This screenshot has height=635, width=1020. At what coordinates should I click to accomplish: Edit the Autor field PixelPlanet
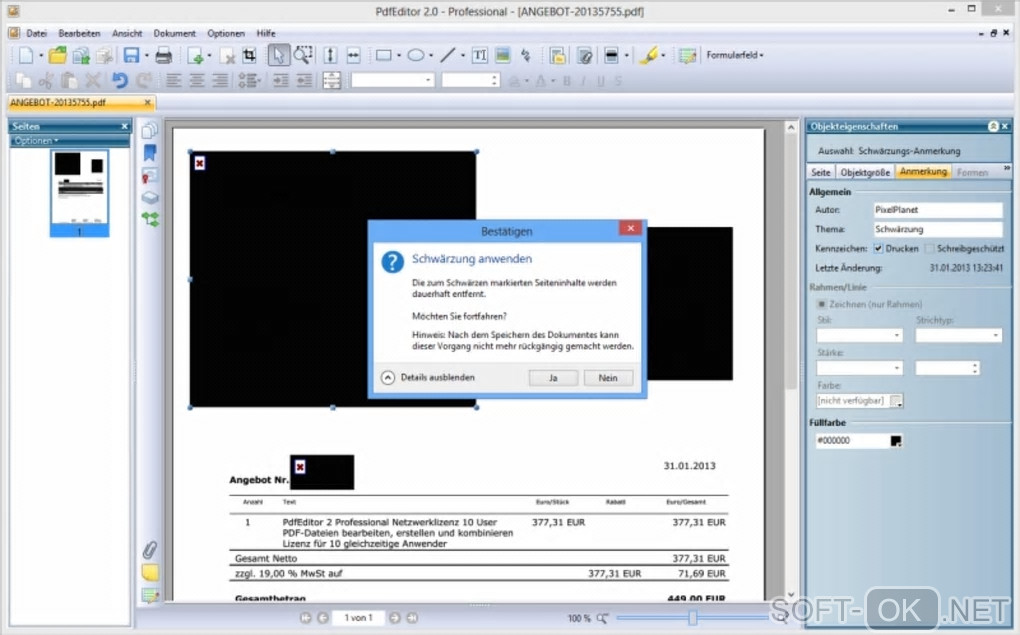pyautogui.click(x=938, y=209)
